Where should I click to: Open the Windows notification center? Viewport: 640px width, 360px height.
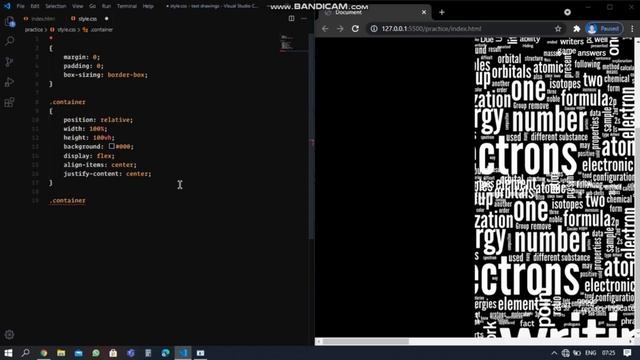coord(627,353)
